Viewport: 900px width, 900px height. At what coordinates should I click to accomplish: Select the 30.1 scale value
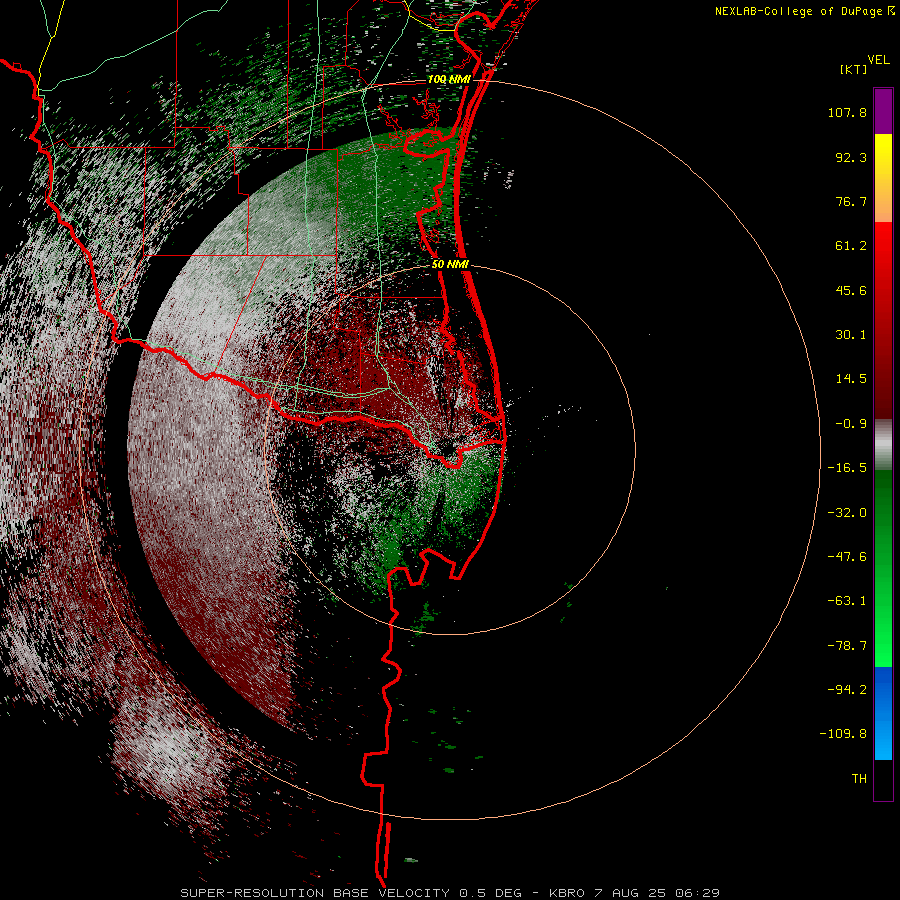click(x=851, y=335)
